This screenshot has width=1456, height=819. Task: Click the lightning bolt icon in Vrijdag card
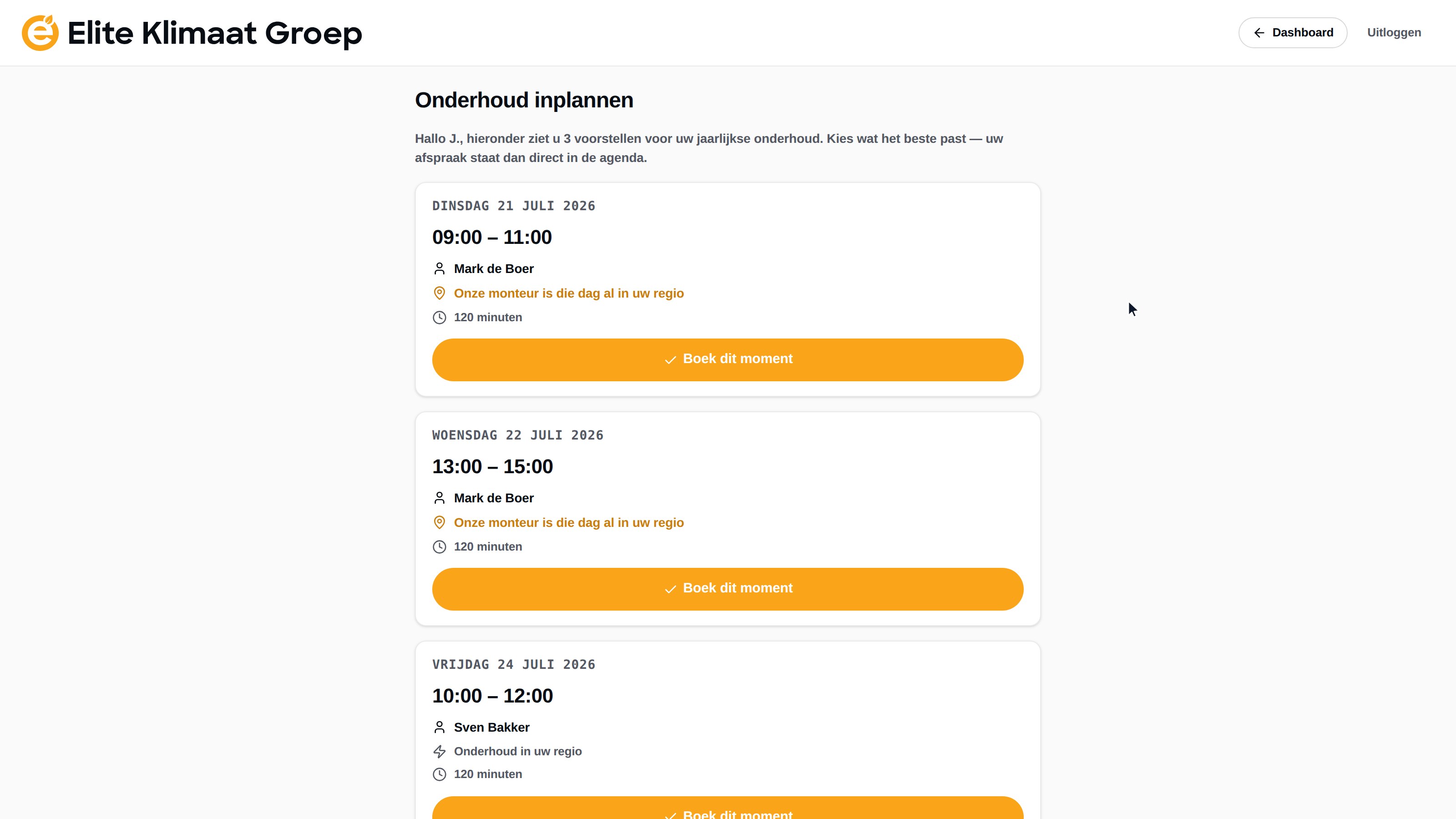pyautogui.click(x=439, y=752)
